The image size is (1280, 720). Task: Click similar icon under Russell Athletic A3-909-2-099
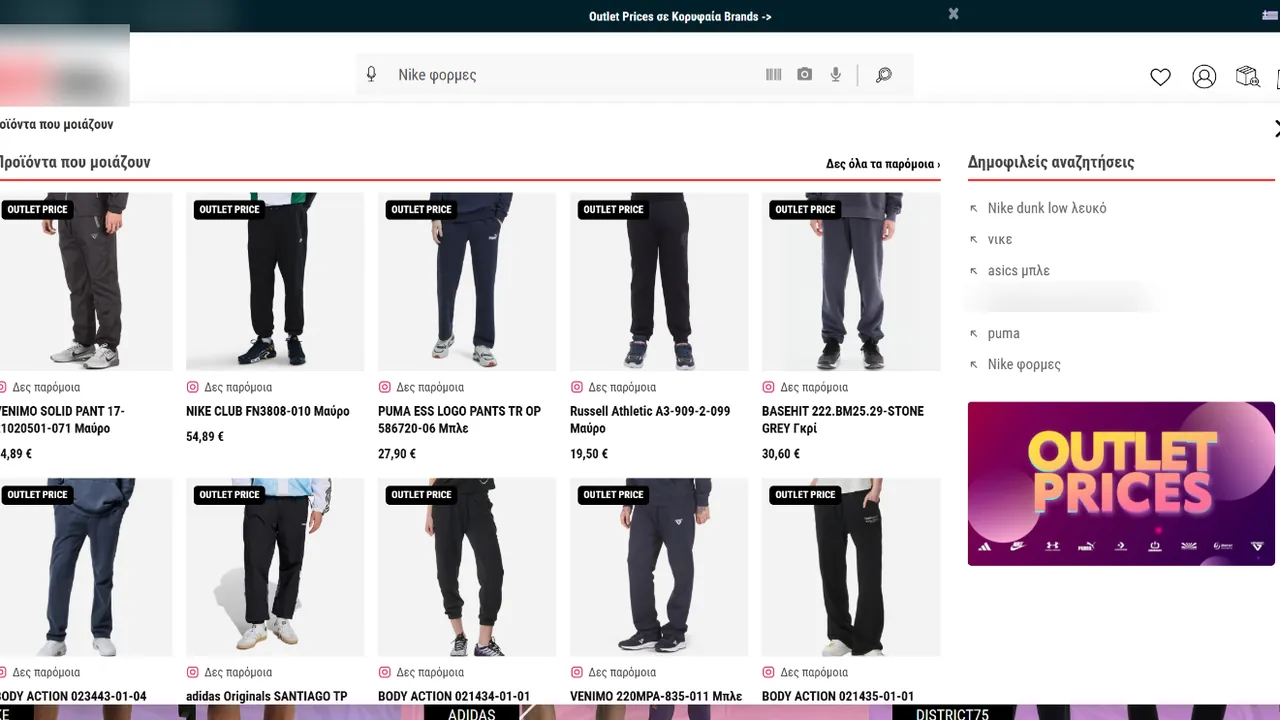[x=577, y=387]
